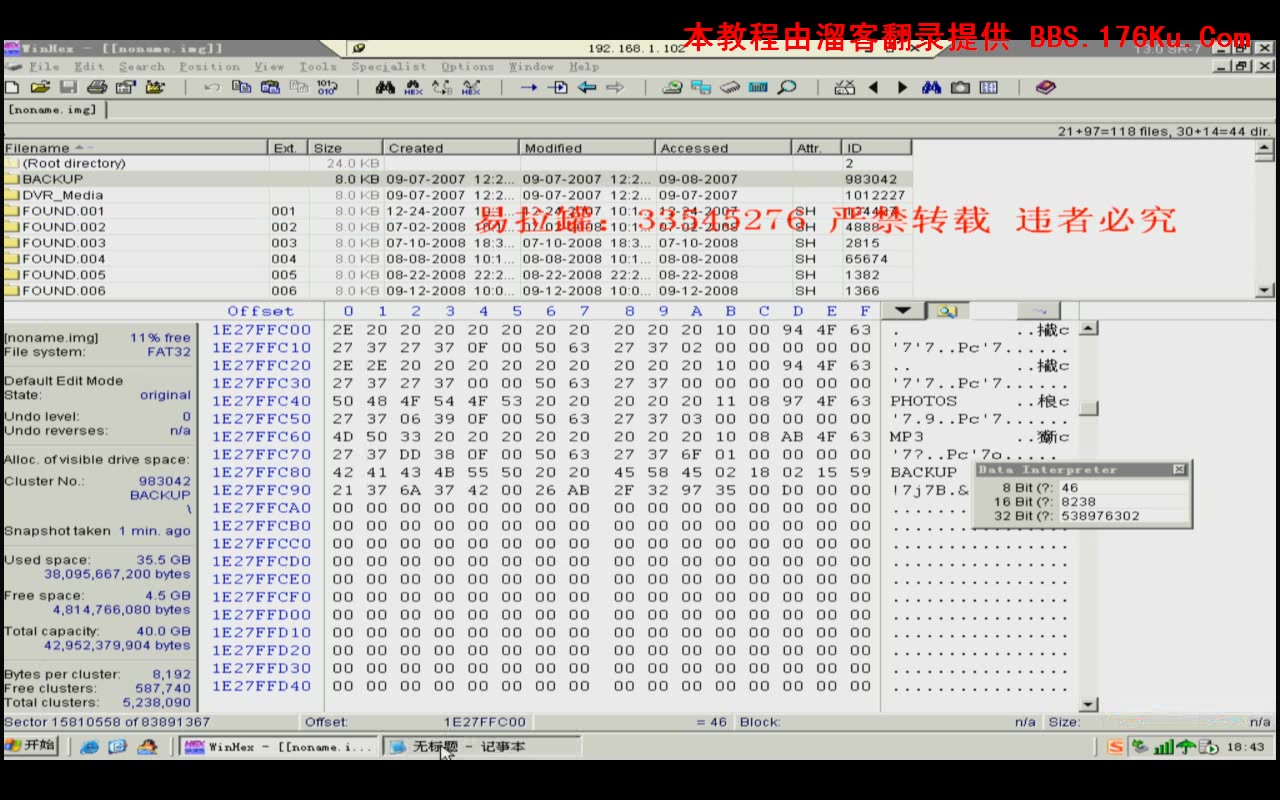1280x800 pixels.
Task: Go to sector with the arrow into box icon
Action: tap(558, 88)
